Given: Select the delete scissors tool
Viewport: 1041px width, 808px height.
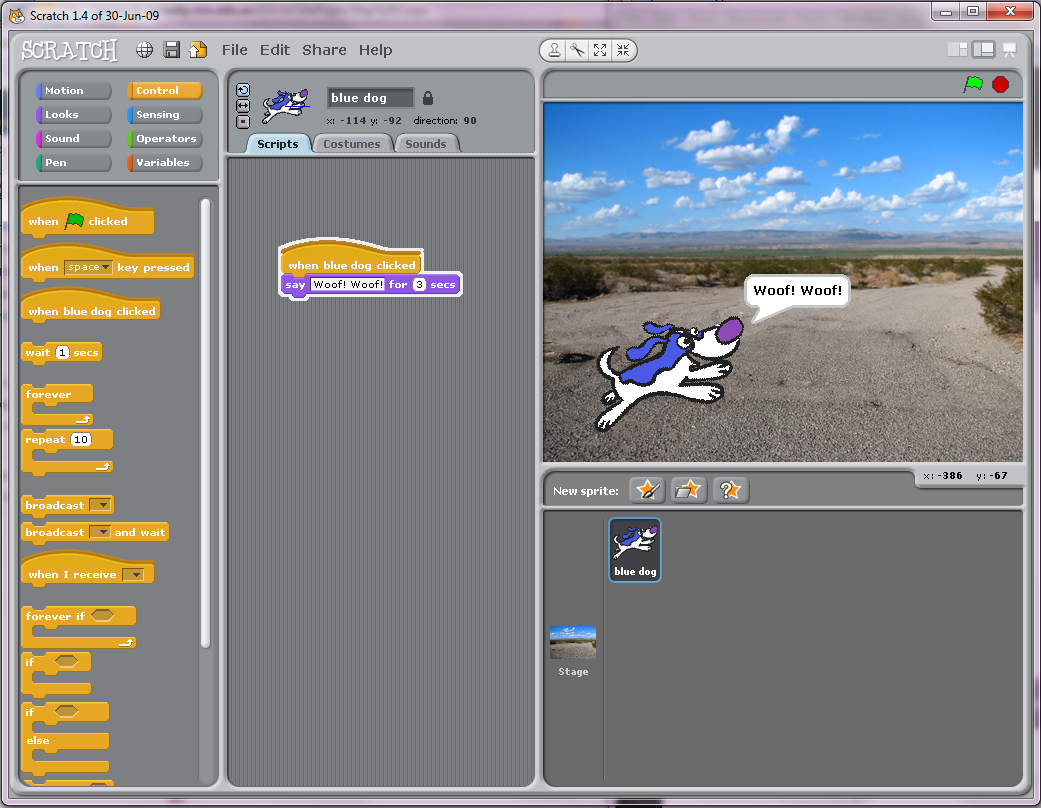Looking at the screenshot, I should [x=577, y=50].
